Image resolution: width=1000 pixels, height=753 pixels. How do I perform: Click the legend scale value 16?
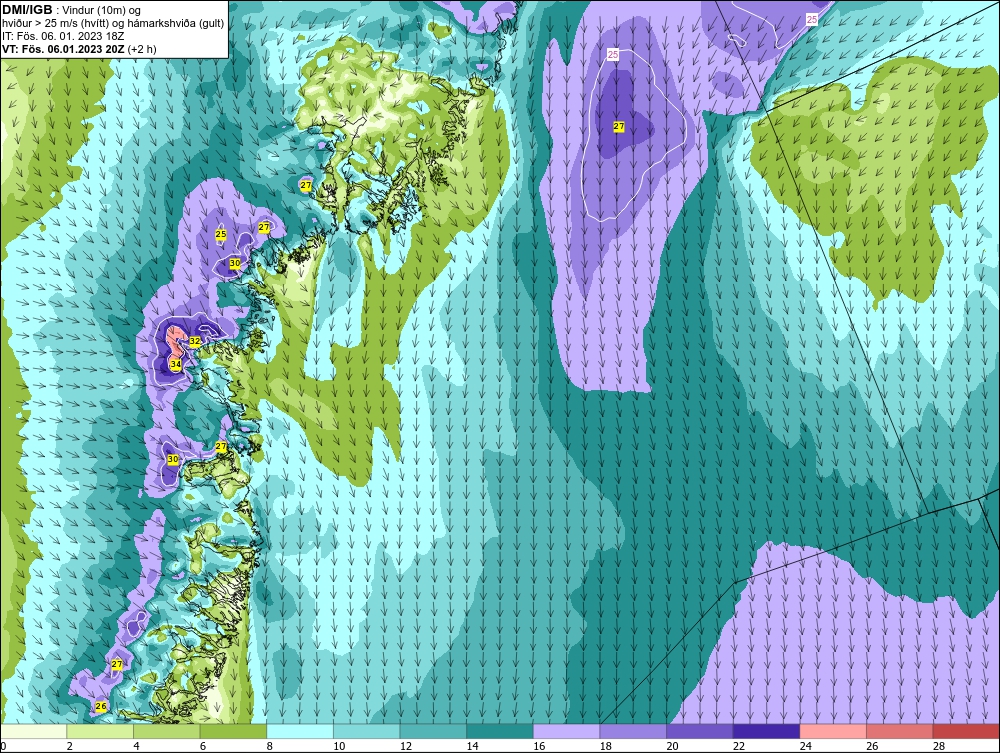point(539,746)
